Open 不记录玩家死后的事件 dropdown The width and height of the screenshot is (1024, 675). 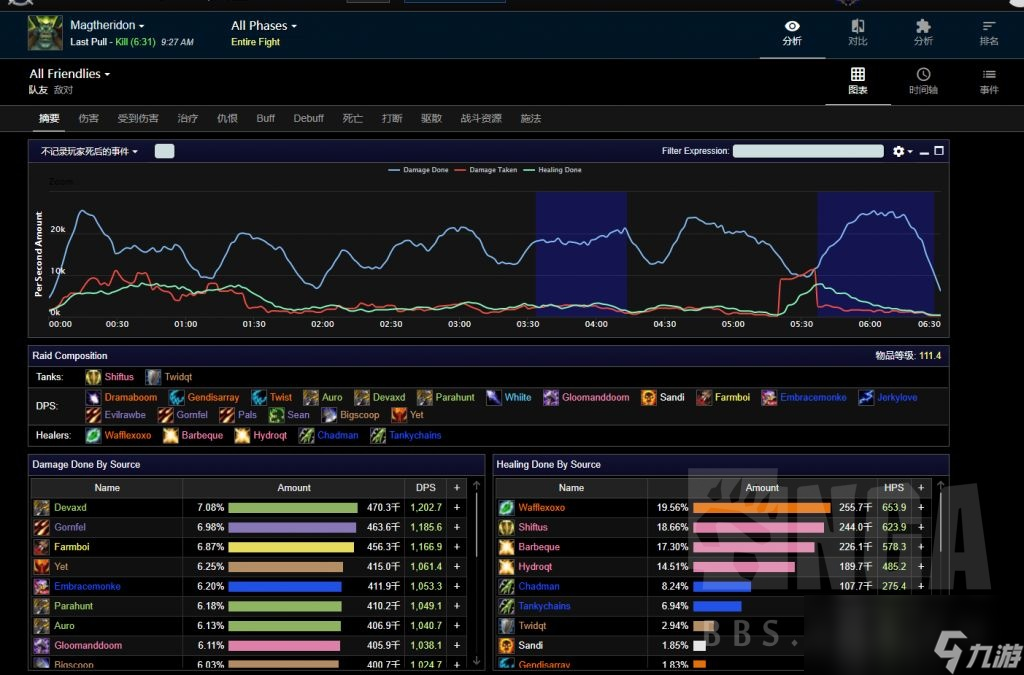coord(89,151)
